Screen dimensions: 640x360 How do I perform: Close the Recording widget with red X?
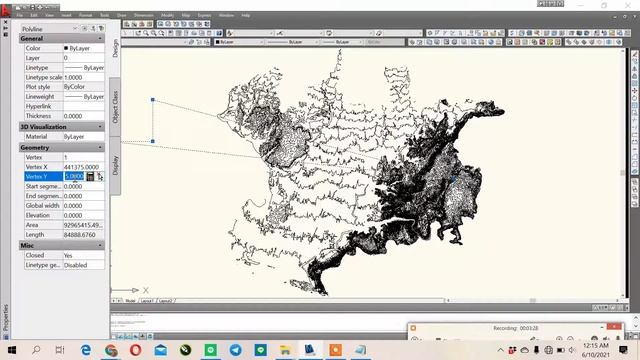614,327
